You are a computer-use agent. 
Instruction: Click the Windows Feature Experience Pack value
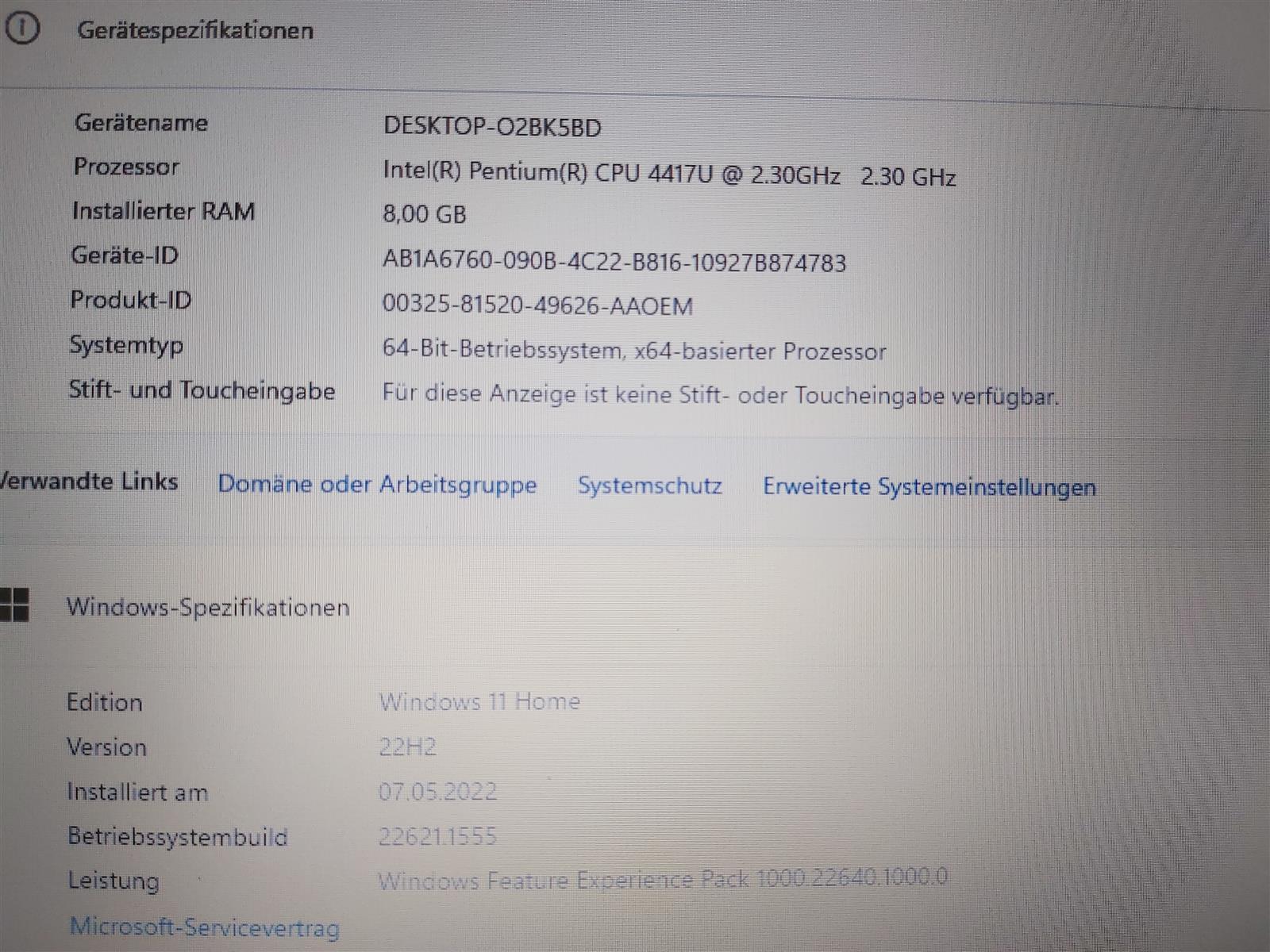point(662,879)
